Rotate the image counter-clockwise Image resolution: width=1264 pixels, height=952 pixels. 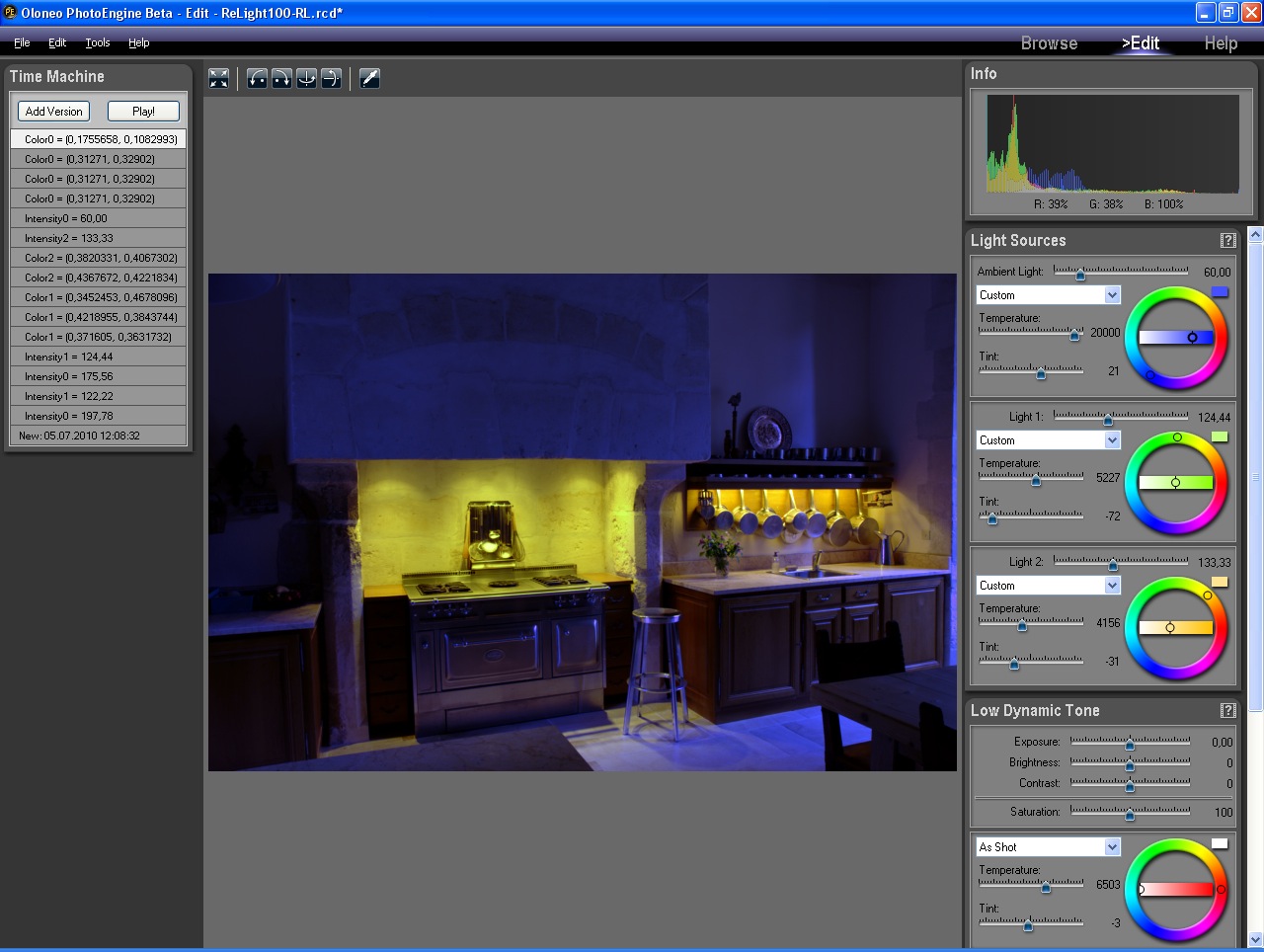tap(257, 79)
